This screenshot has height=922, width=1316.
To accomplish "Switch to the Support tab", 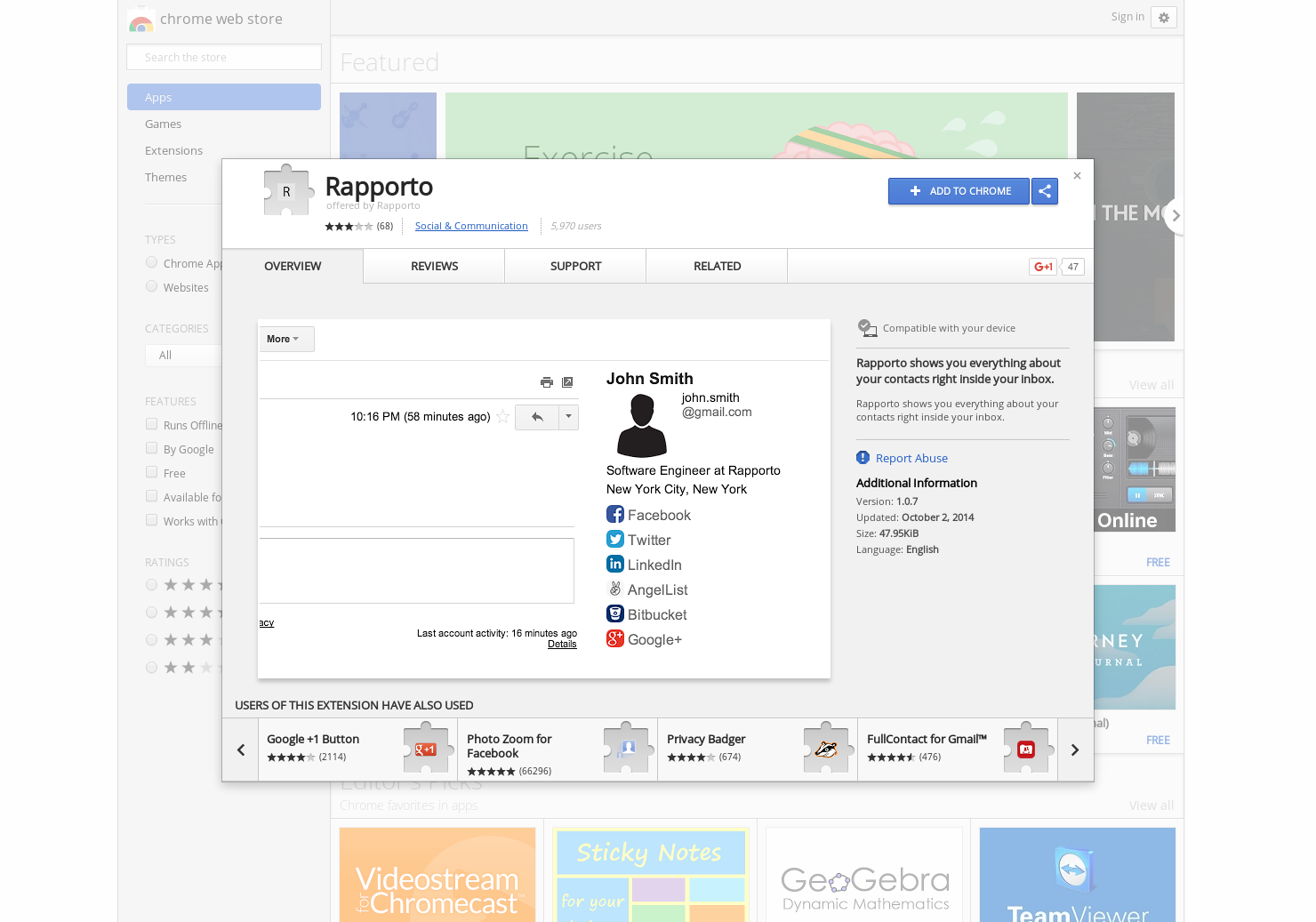I will (x=575, y=266).
